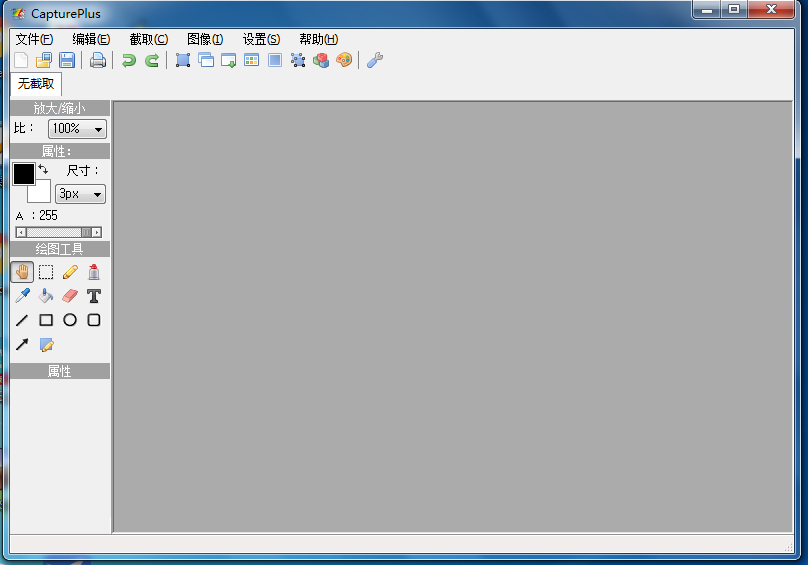This screenshot has width=808, height=565.
Task: Select the Eraser tool
Action: 70,296
